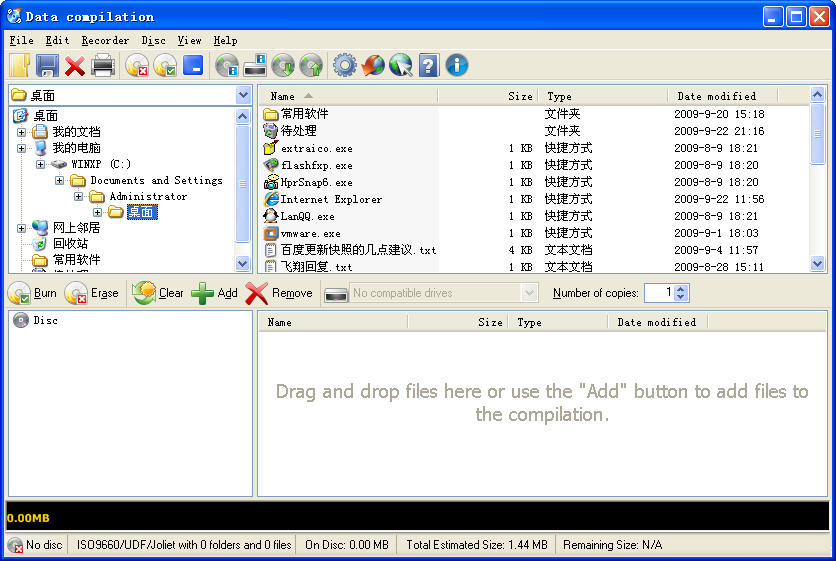This screenshot has height=561, width=836.
Task: Click the Add button with green plus
Action: [x=214, y=293]
